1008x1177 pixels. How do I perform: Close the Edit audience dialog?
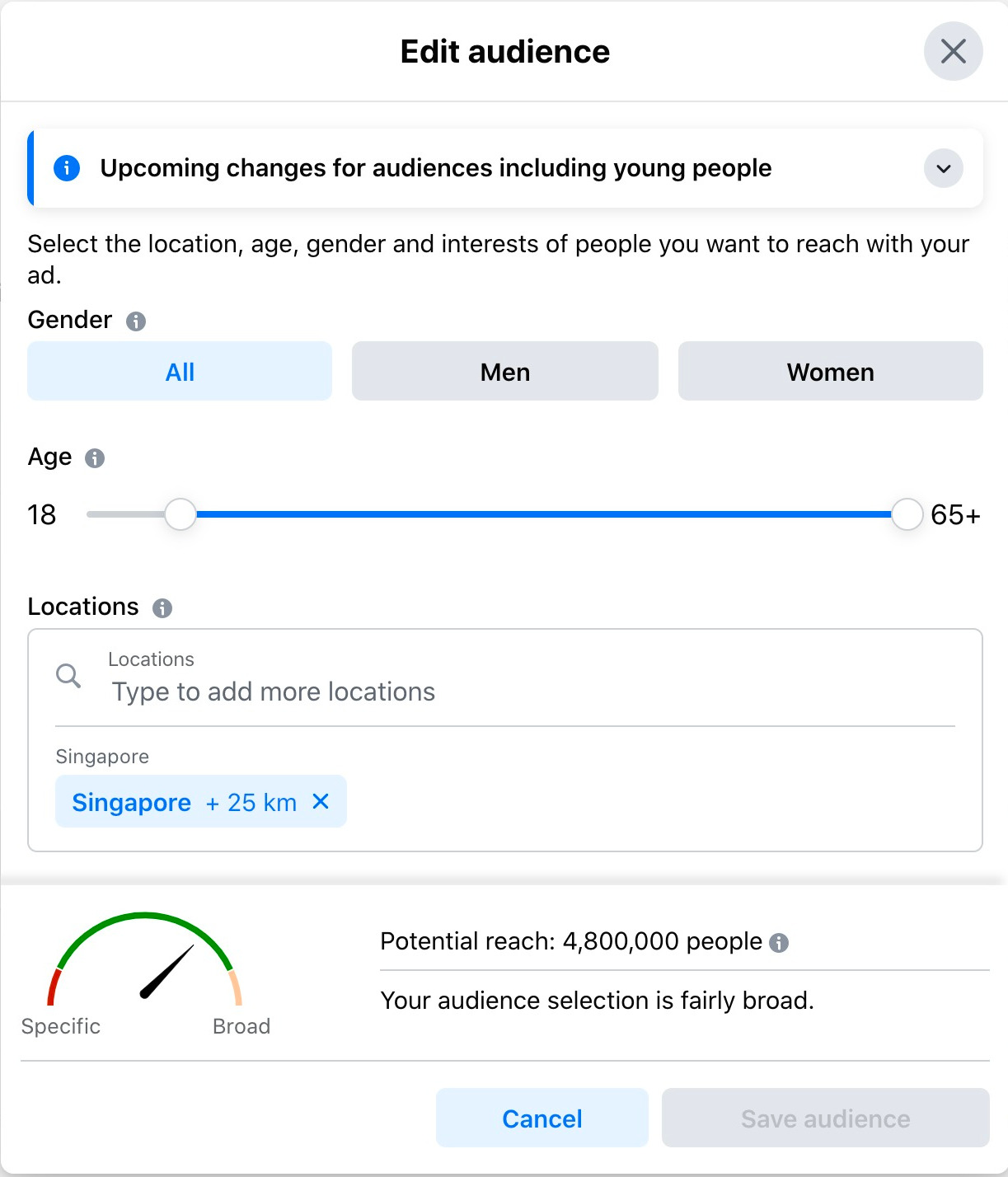(x=953, y=51)
